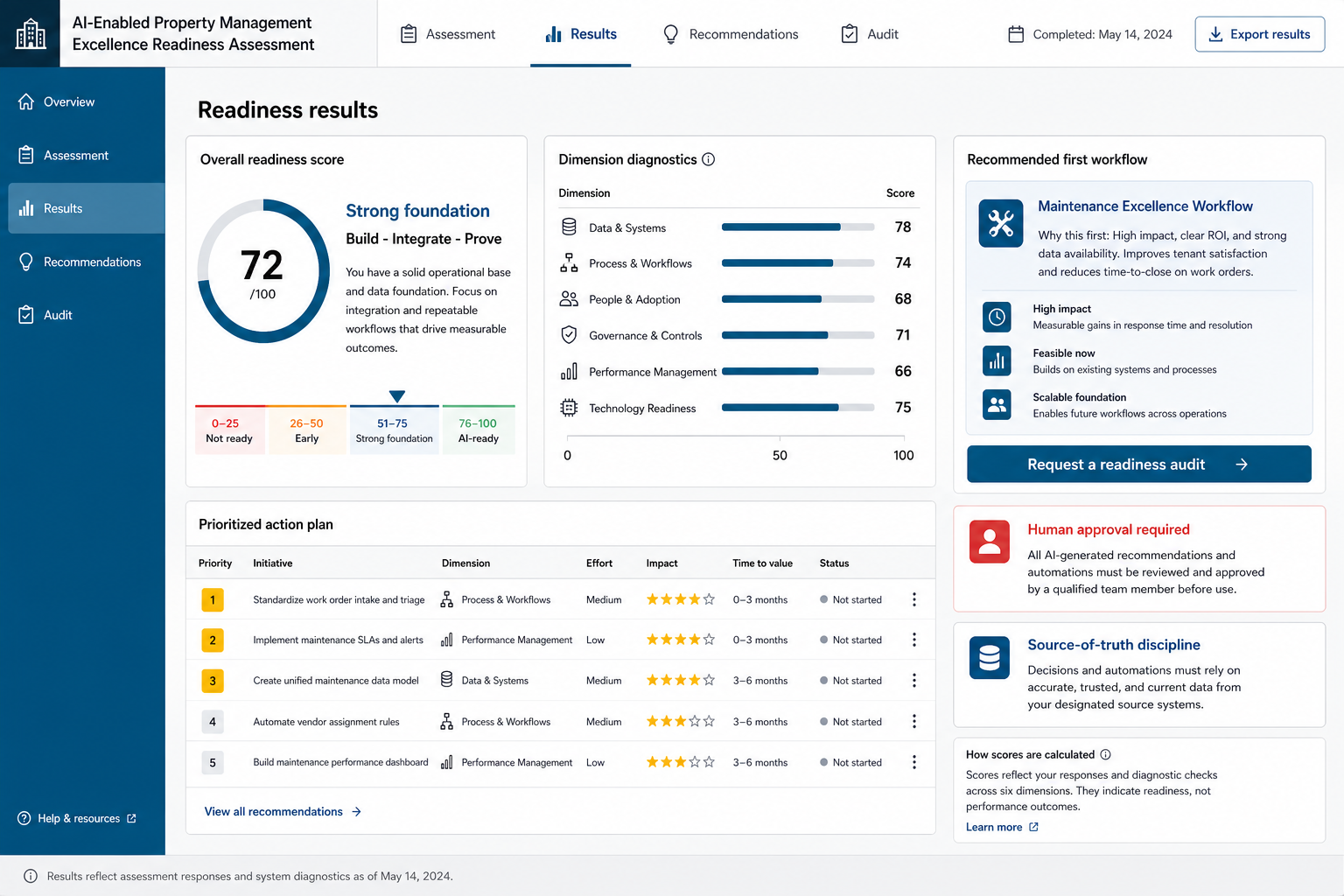The image size is (1344, 896).
Task: Select the 76–100 AI-ready band
Action: 479,430
